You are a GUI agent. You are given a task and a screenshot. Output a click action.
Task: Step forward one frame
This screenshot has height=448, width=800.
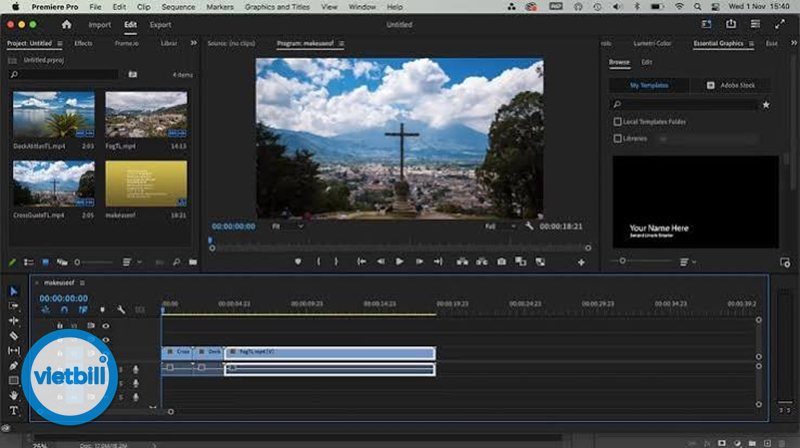pos(419,262)
